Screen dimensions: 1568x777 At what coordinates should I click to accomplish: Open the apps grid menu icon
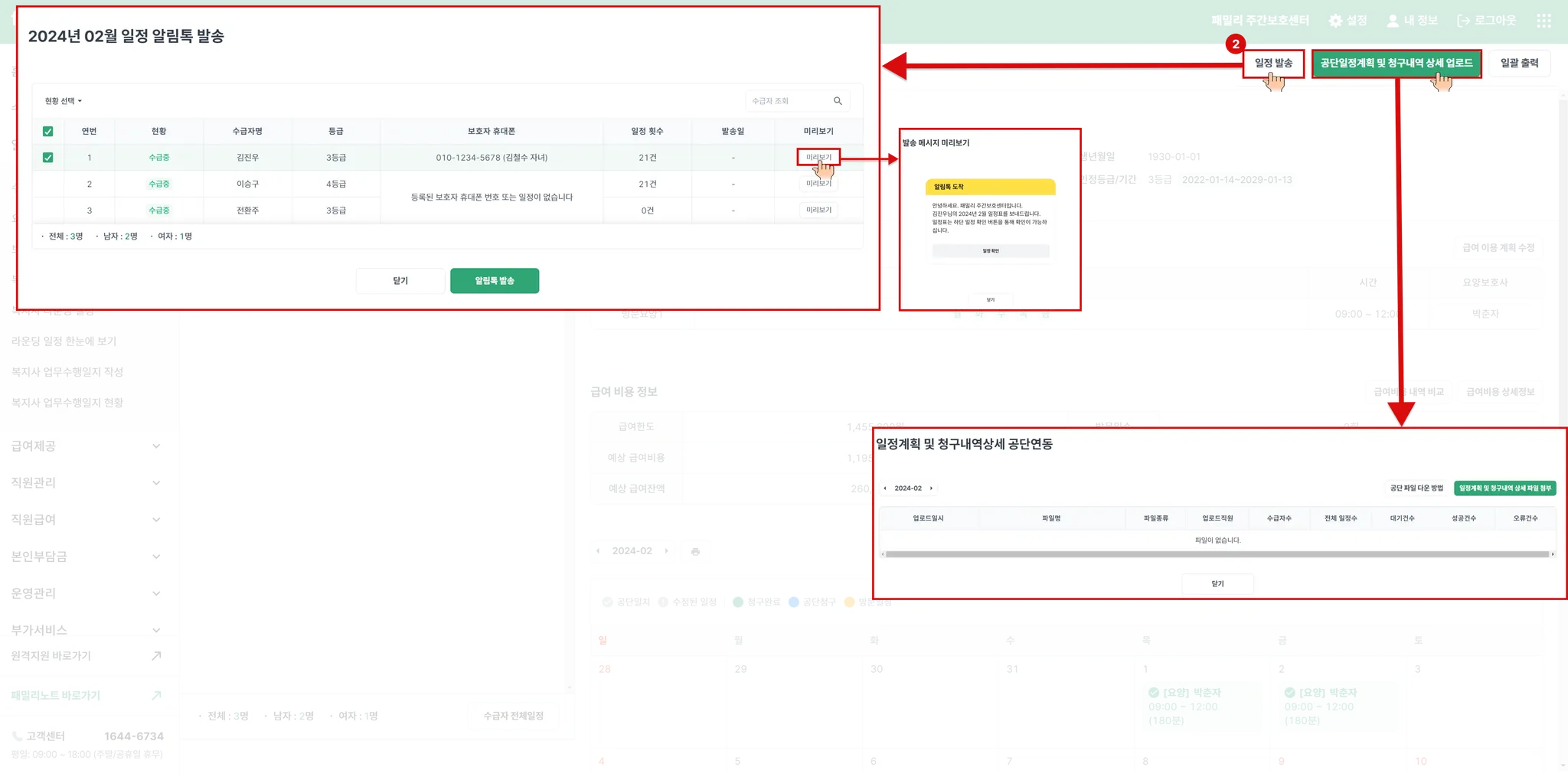click(1543, 21)
